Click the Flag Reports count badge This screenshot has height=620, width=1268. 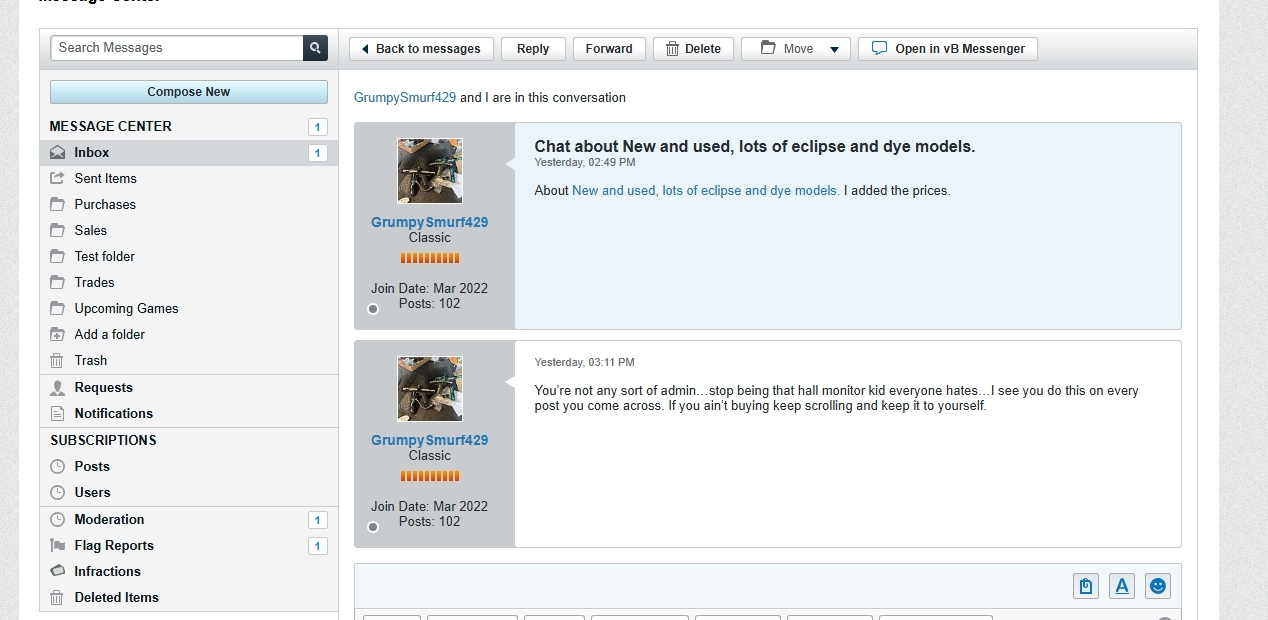coord(318,546)
